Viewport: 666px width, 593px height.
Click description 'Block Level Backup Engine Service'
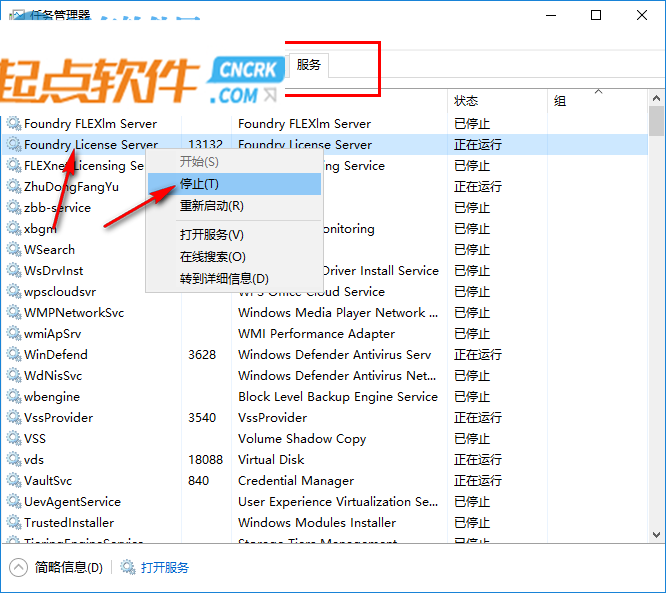338,397
